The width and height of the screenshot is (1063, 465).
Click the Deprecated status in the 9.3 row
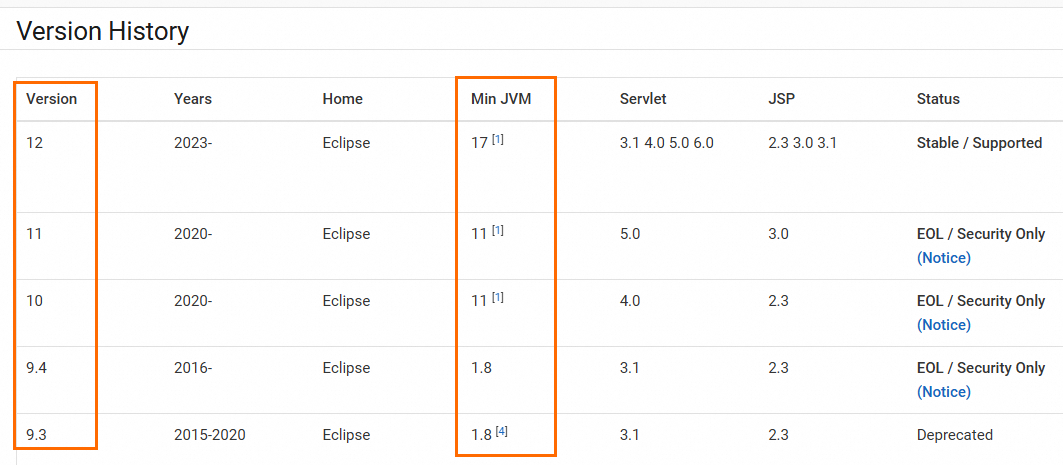coord(954,435)
